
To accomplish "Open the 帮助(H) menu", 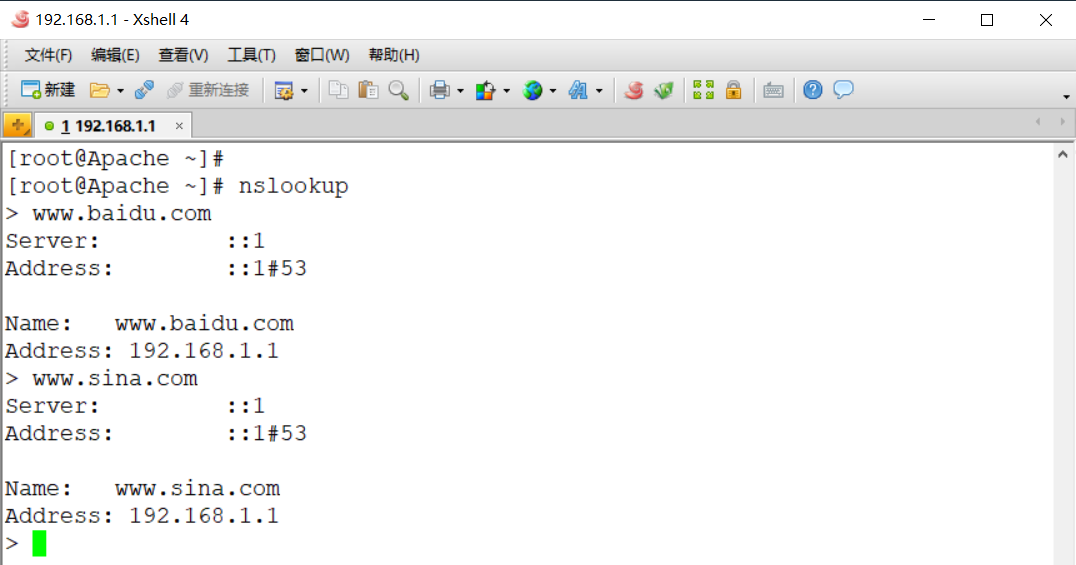I will tap(394, 55).
